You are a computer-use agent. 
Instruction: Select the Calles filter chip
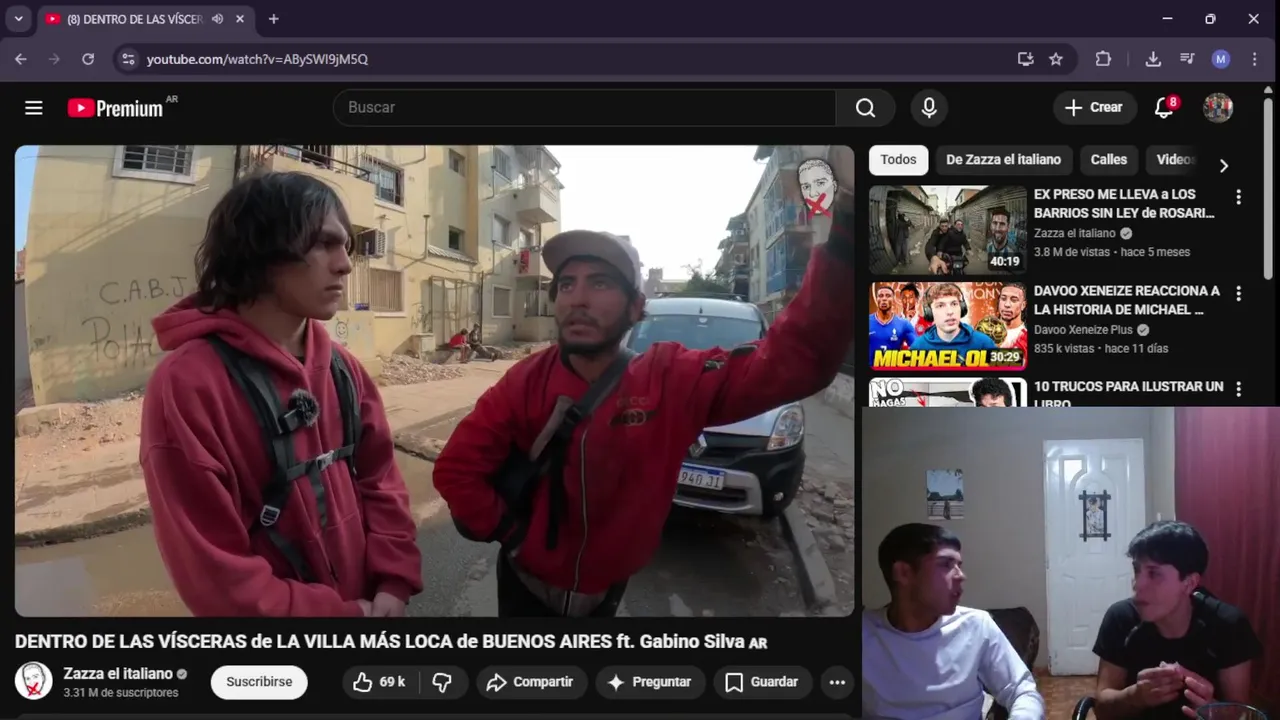(1108, 160)
